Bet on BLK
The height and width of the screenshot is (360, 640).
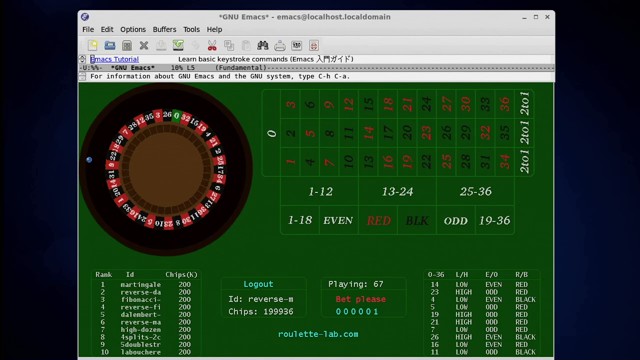pos(417,220)
